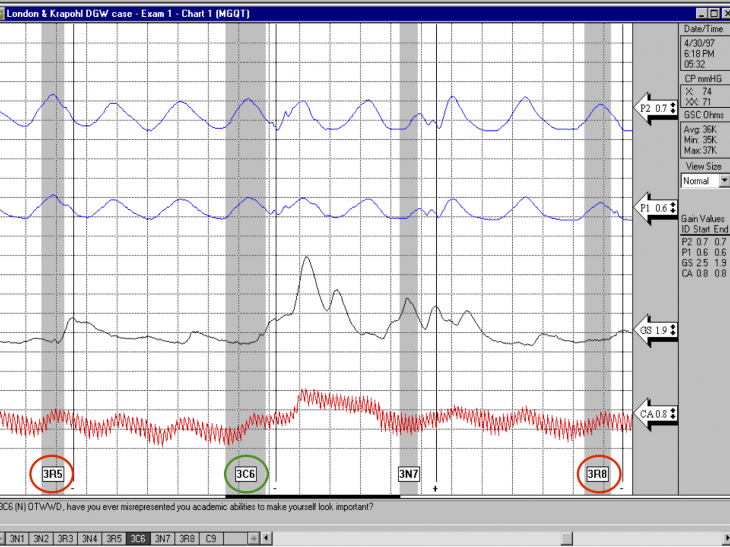Click the 3R5 question label on chart
The image size is (730, 547).
click(52, 473)
